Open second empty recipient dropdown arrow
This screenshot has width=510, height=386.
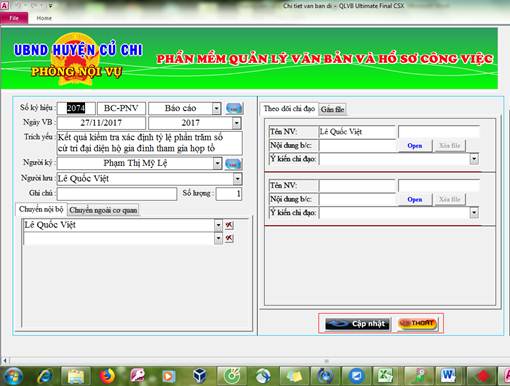point(218,238)
